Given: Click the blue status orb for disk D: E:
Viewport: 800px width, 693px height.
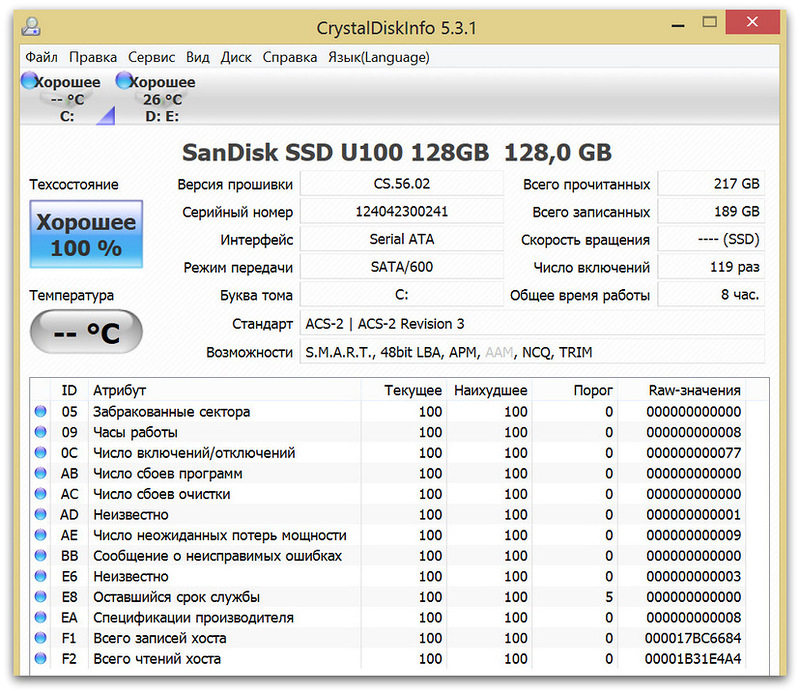Looking at the screenshot, I should [124, 81].
